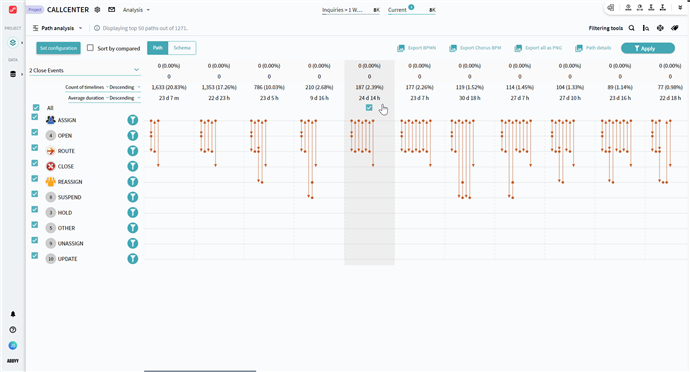Filter by ASSIGN event funnel icon
The height and width of the screenshot is (372, 690).
click(132, 120)
